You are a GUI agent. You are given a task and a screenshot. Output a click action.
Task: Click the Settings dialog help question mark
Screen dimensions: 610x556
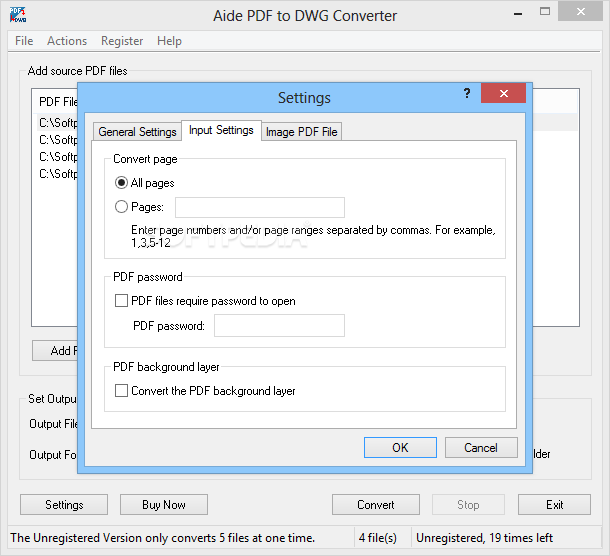pyautogui.click(x=467, y=93)
